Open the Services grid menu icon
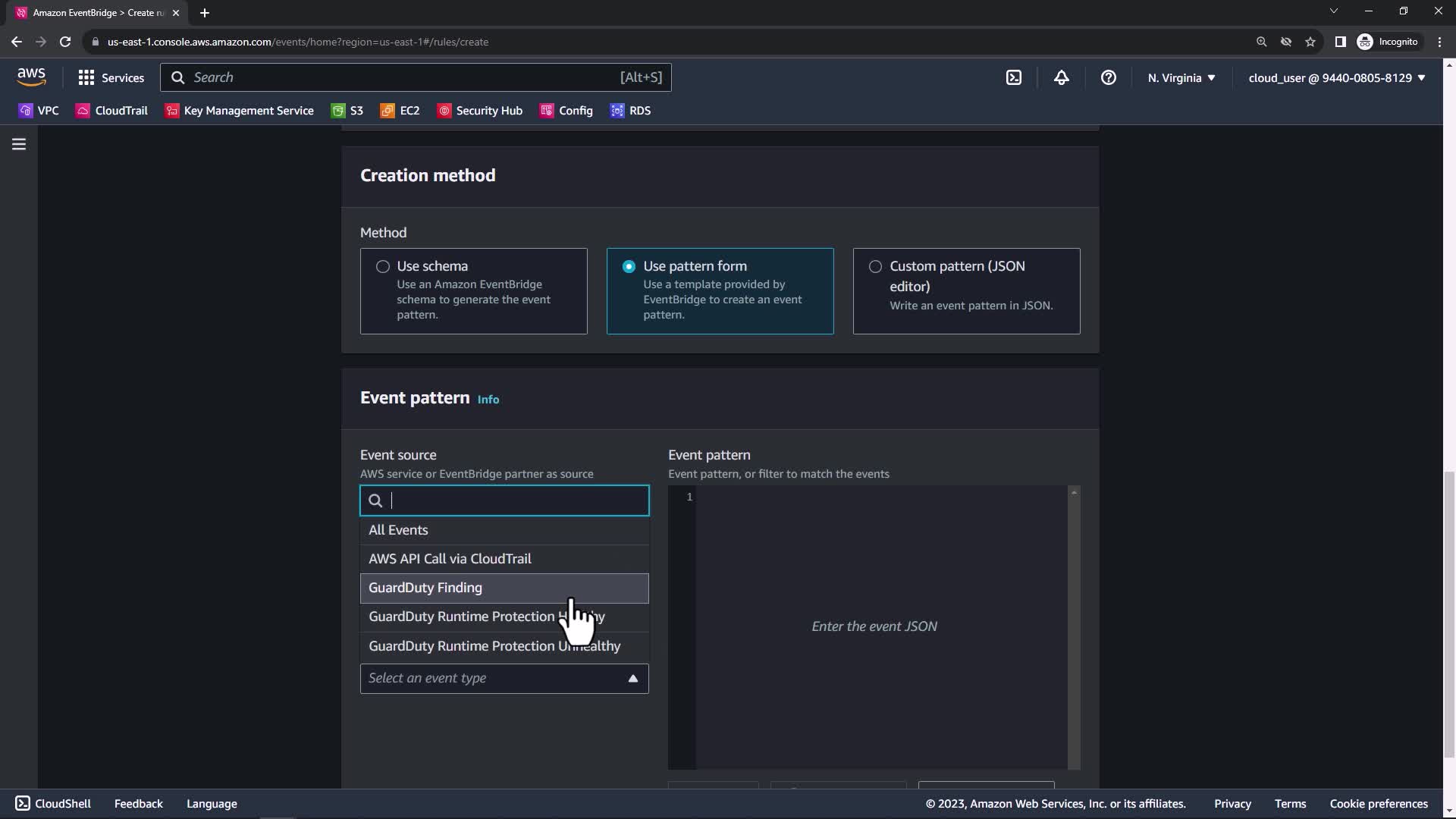The image size is (1456, 819). point(86,77)
